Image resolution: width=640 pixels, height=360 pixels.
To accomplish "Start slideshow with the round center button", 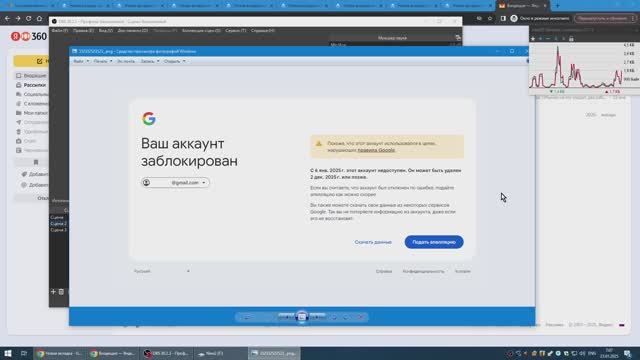I will (x=302, y=317).
